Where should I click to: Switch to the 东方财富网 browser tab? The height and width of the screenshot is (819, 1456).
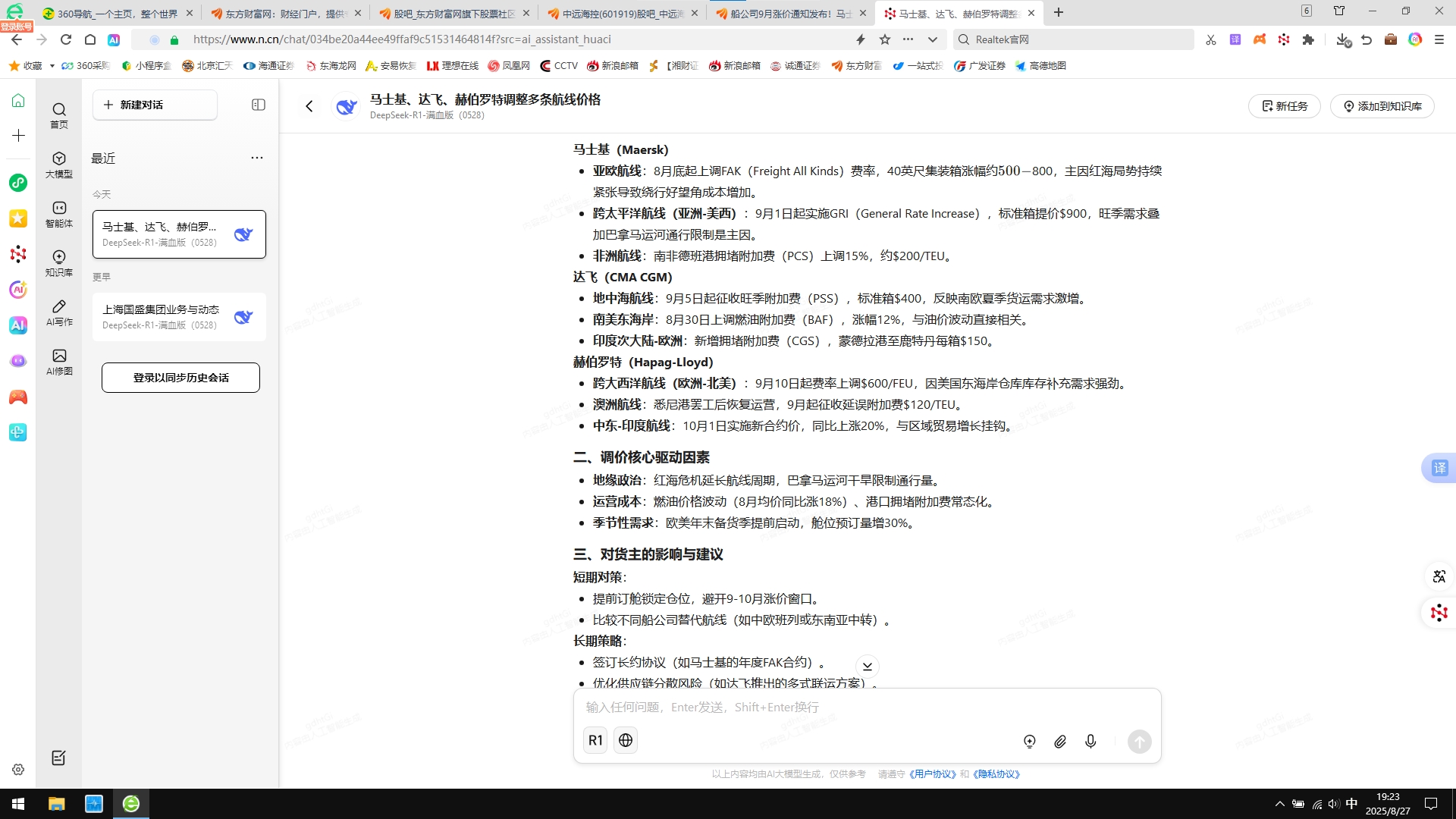pyautogui.click(x=286, y=14)
